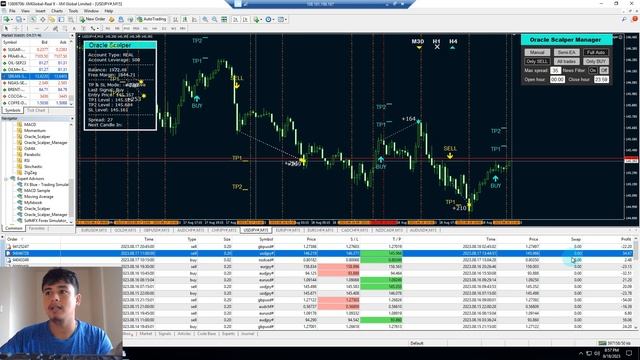
Task: Select the ZigZag indicator in Navigator
Action: click(30, 173)
